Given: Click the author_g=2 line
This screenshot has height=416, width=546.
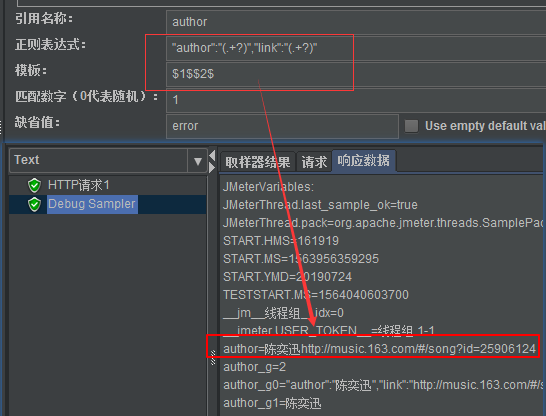Looking at the screenshot, I should (x=255, y=367).
